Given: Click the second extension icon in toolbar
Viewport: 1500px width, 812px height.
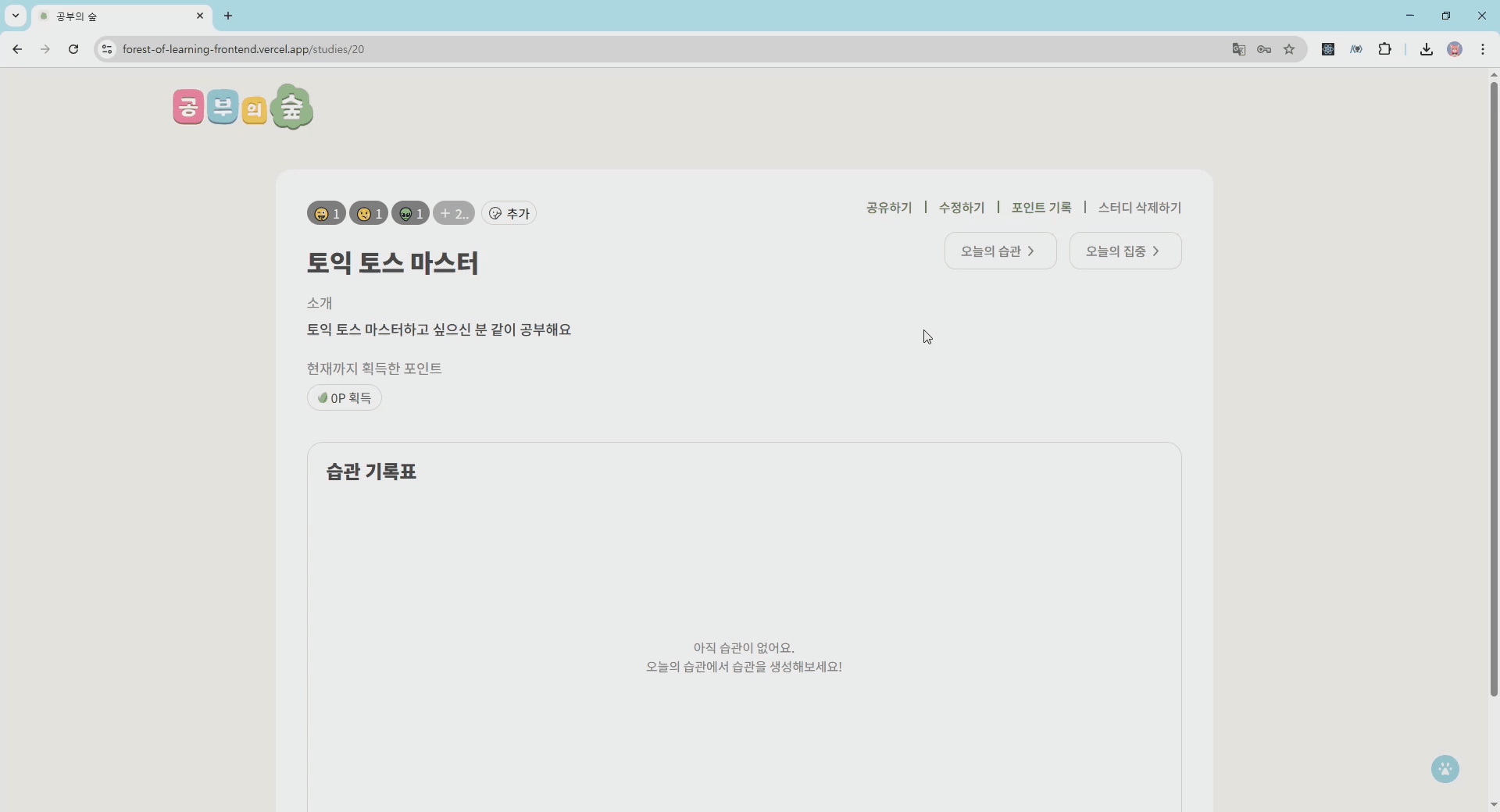Looking at the screenshot, I should pos(1356,49).
